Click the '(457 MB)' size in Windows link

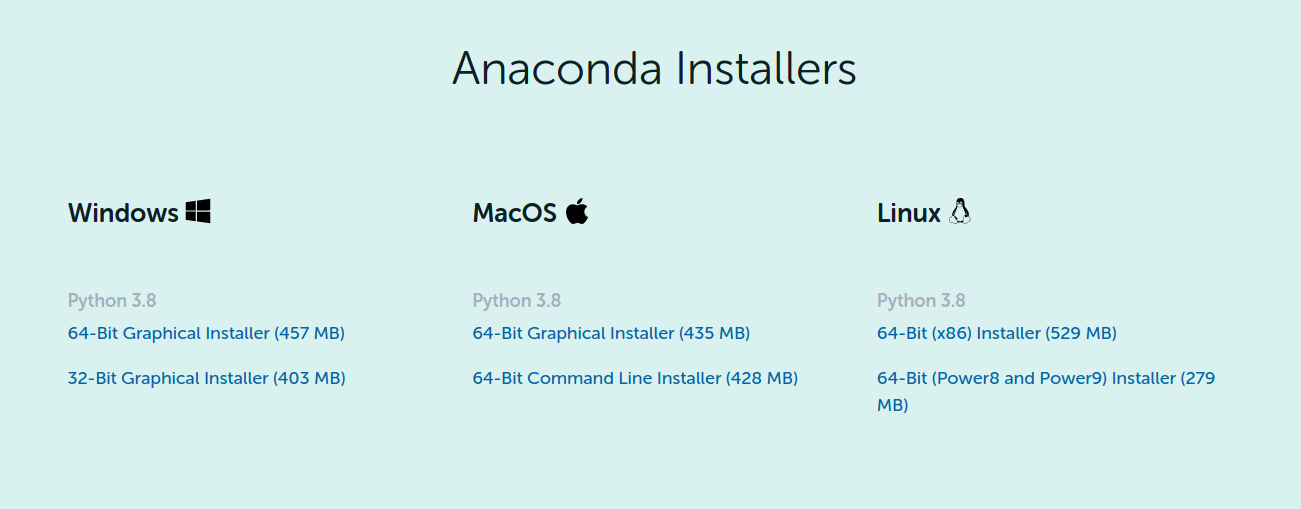pos(309,333)
